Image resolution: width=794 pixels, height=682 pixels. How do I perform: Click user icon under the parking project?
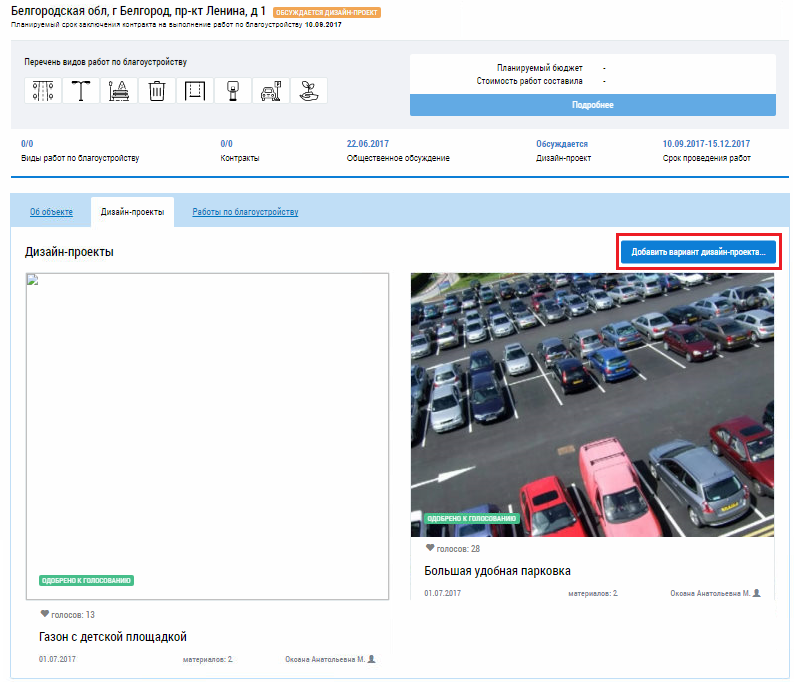click(757, 593)
